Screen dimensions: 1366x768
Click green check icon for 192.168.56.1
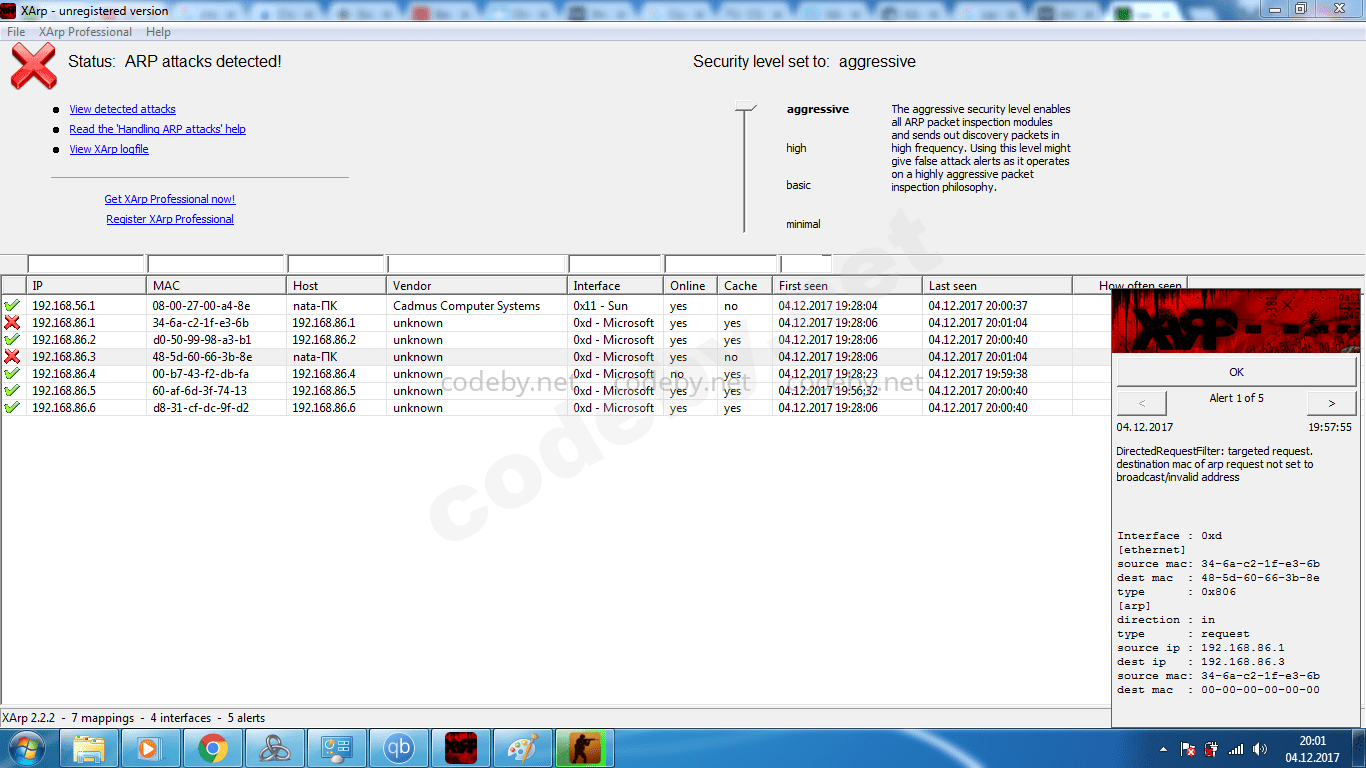point(13,306)
